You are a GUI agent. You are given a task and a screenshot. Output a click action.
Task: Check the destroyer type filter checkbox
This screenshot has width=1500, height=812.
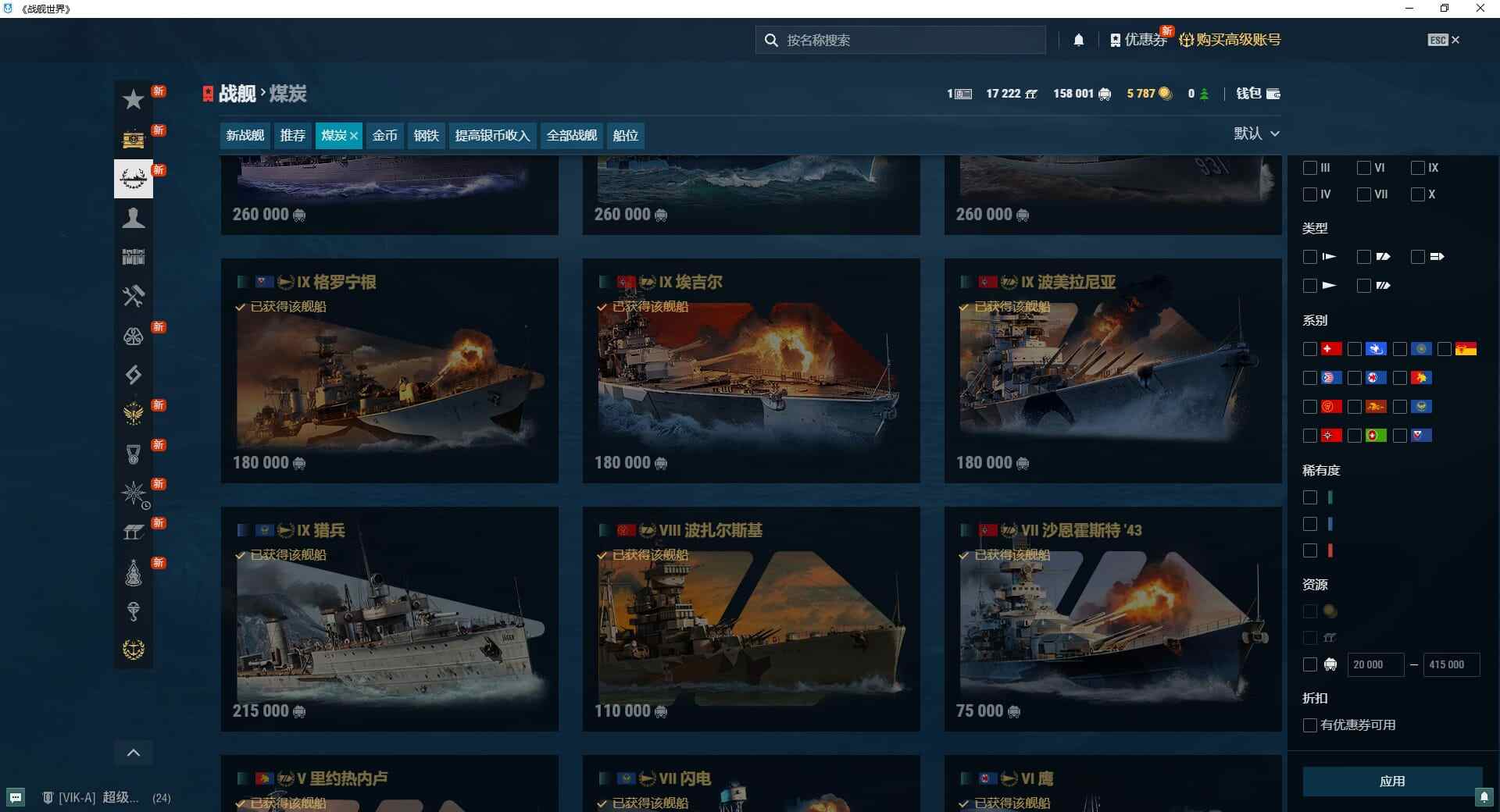click(x=1310, y=256)
